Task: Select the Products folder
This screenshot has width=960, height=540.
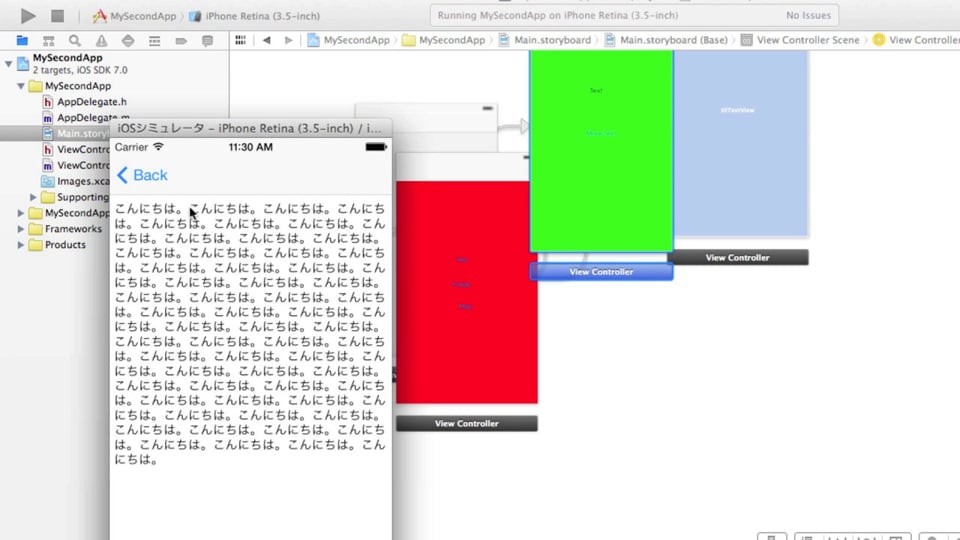Action: (x=58, y=245)
